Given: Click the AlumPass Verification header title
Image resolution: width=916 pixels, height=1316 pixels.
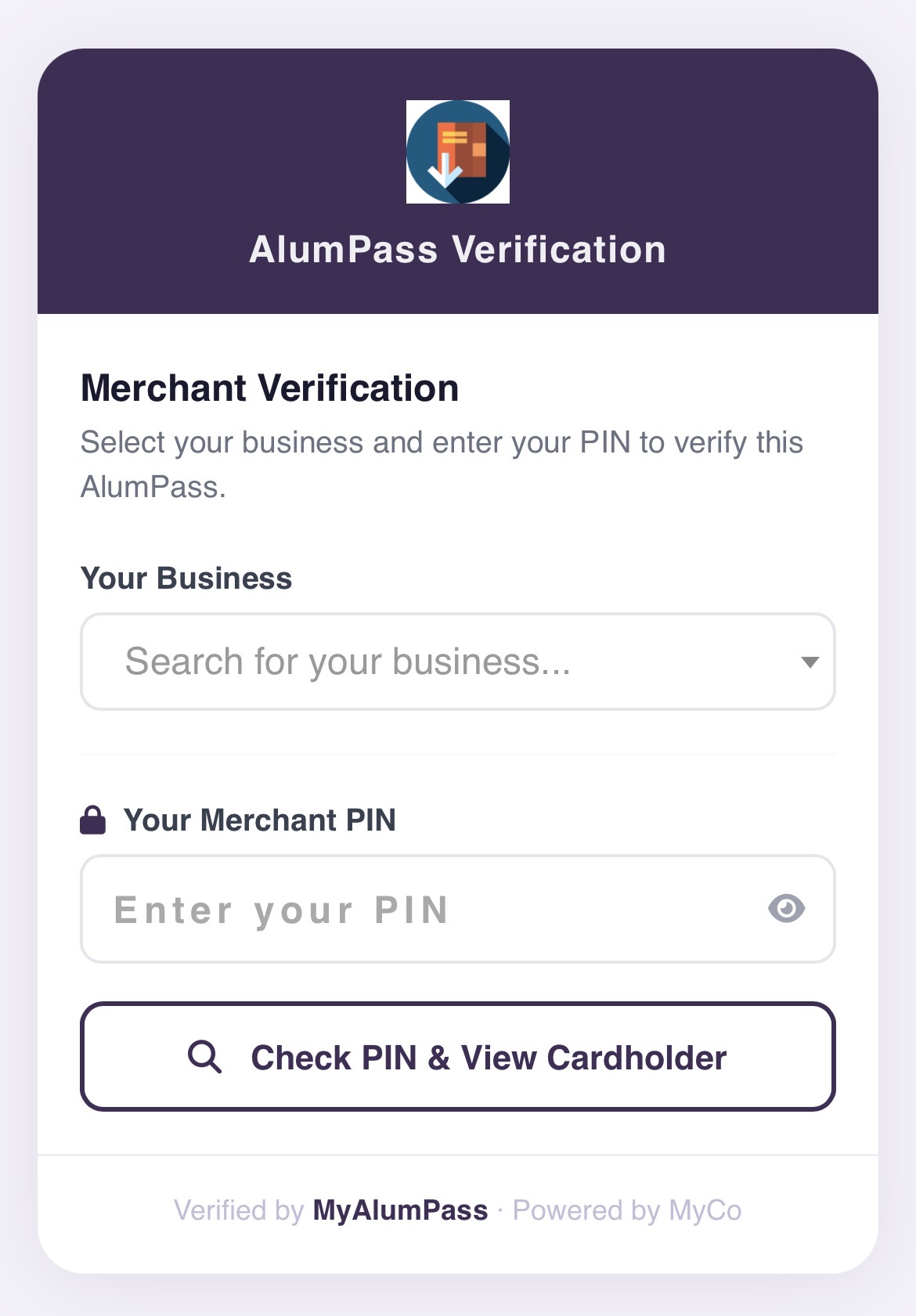Looking at the screenshot, I should [x=457, y=251].
